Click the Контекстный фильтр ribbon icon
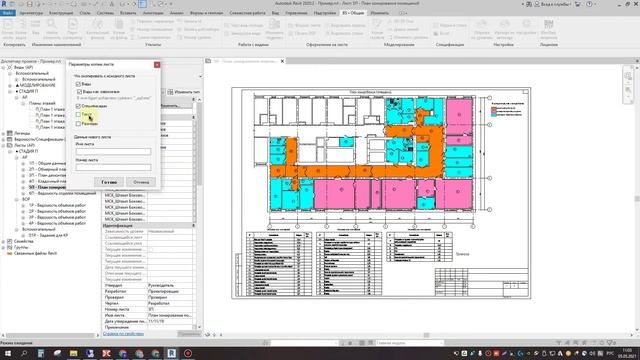This screenshot has width=640, height=360. (x=98, y=29)
